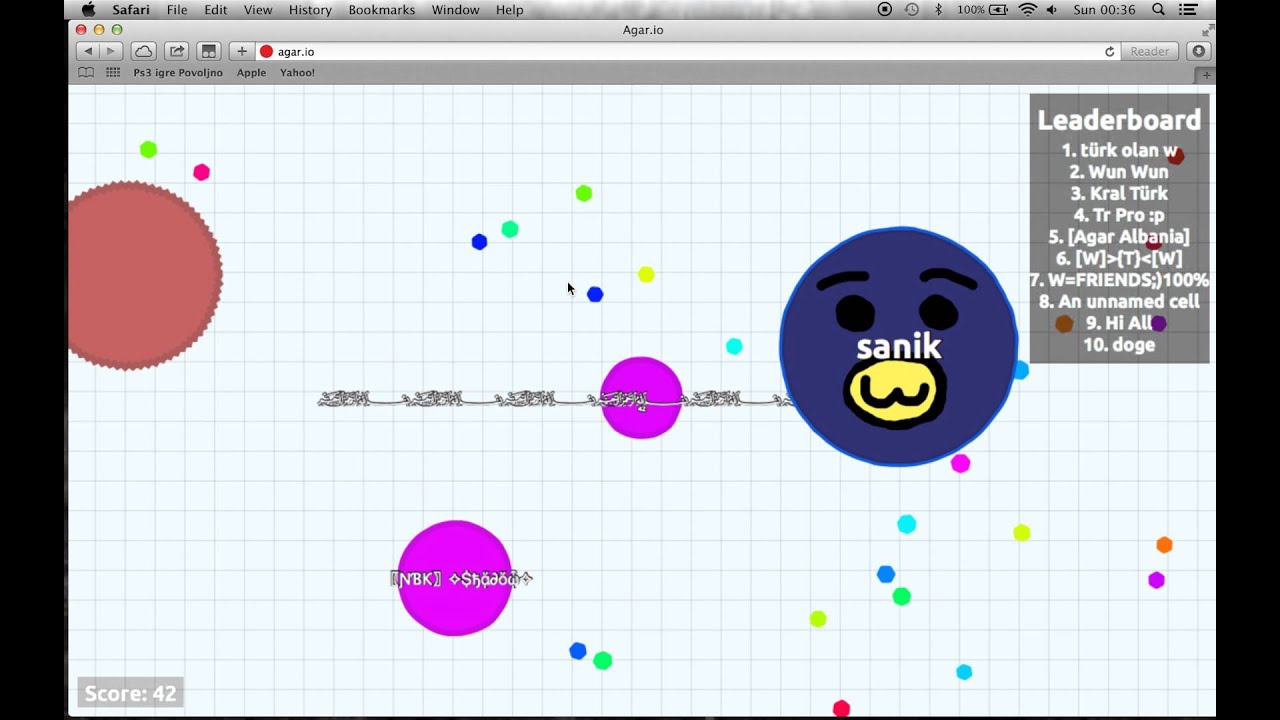Click leaderboard entry 'Kral Türk'
This screenshot has height=720, width=1280.
[1119, 194]
